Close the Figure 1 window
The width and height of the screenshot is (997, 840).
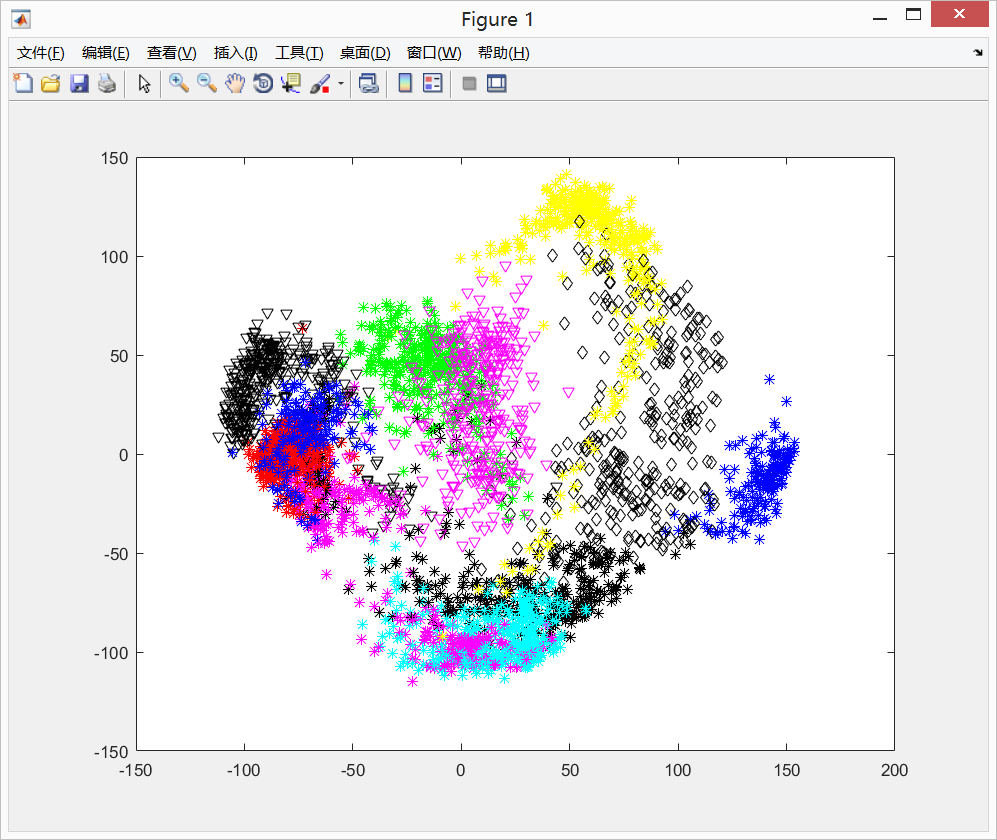pyautogui.click(x=959, y=14)
